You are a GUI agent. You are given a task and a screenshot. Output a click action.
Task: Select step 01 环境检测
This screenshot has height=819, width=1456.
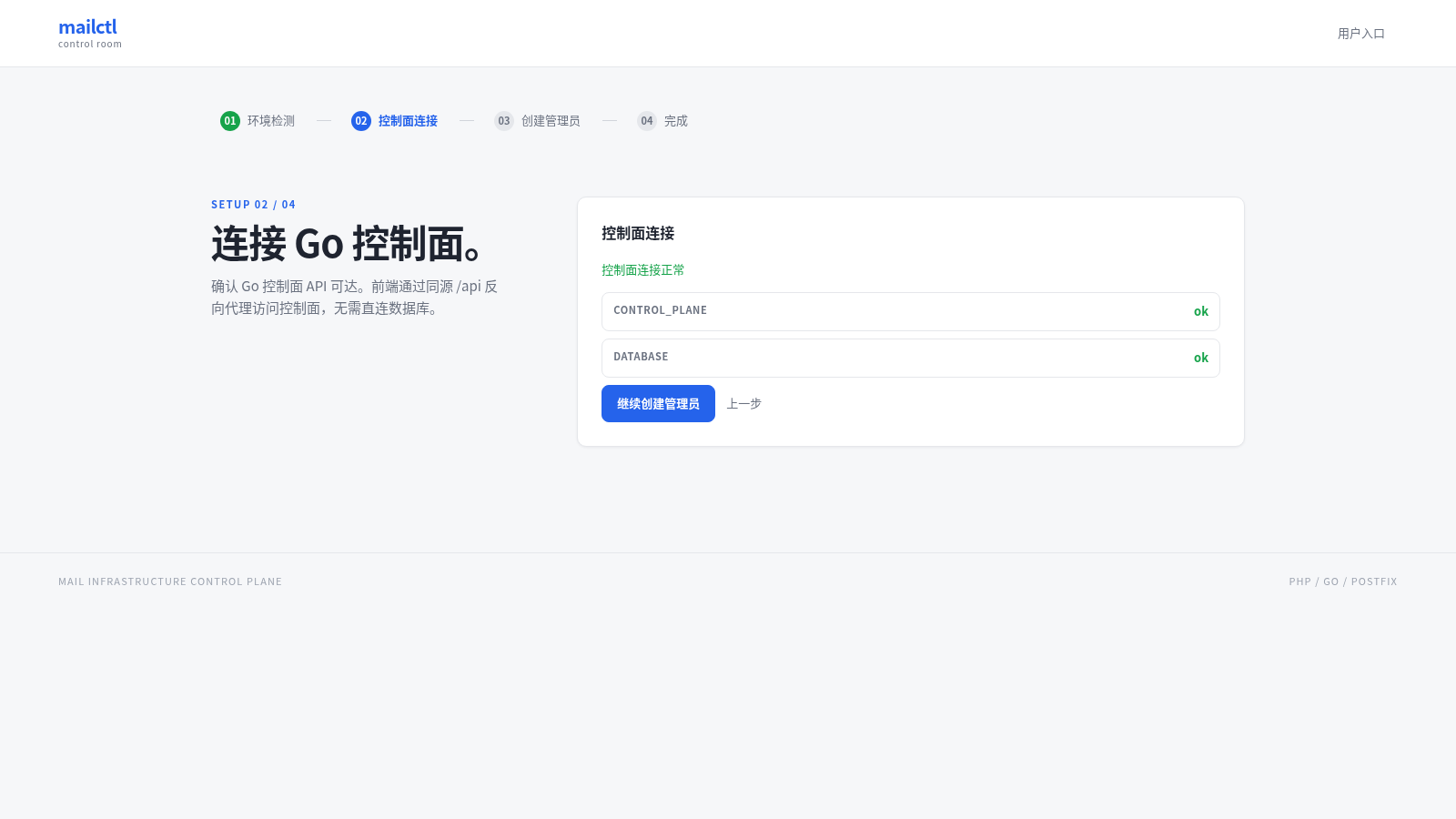pos(258,121)
